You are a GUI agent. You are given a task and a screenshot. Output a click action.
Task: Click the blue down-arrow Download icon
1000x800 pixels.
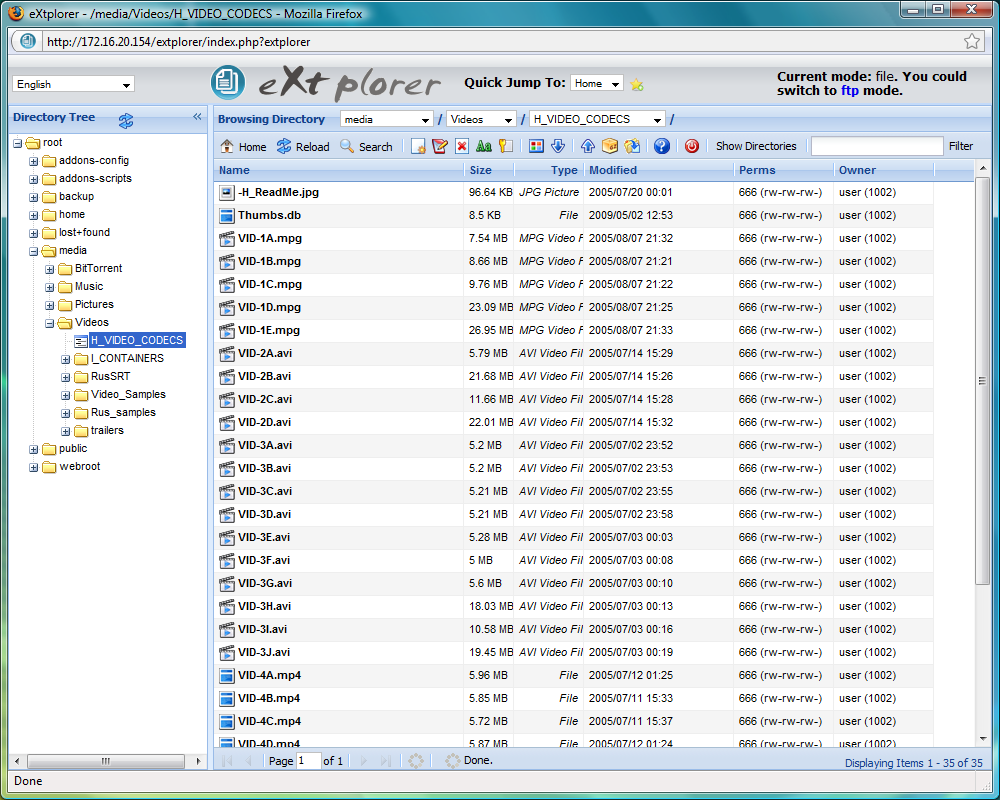558,147
